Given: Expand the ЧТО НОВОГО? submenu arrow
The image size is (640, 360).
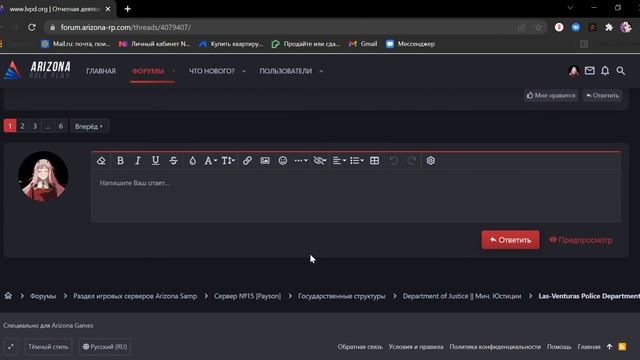Looking at the screenshot, I should (x=244, y=71).
